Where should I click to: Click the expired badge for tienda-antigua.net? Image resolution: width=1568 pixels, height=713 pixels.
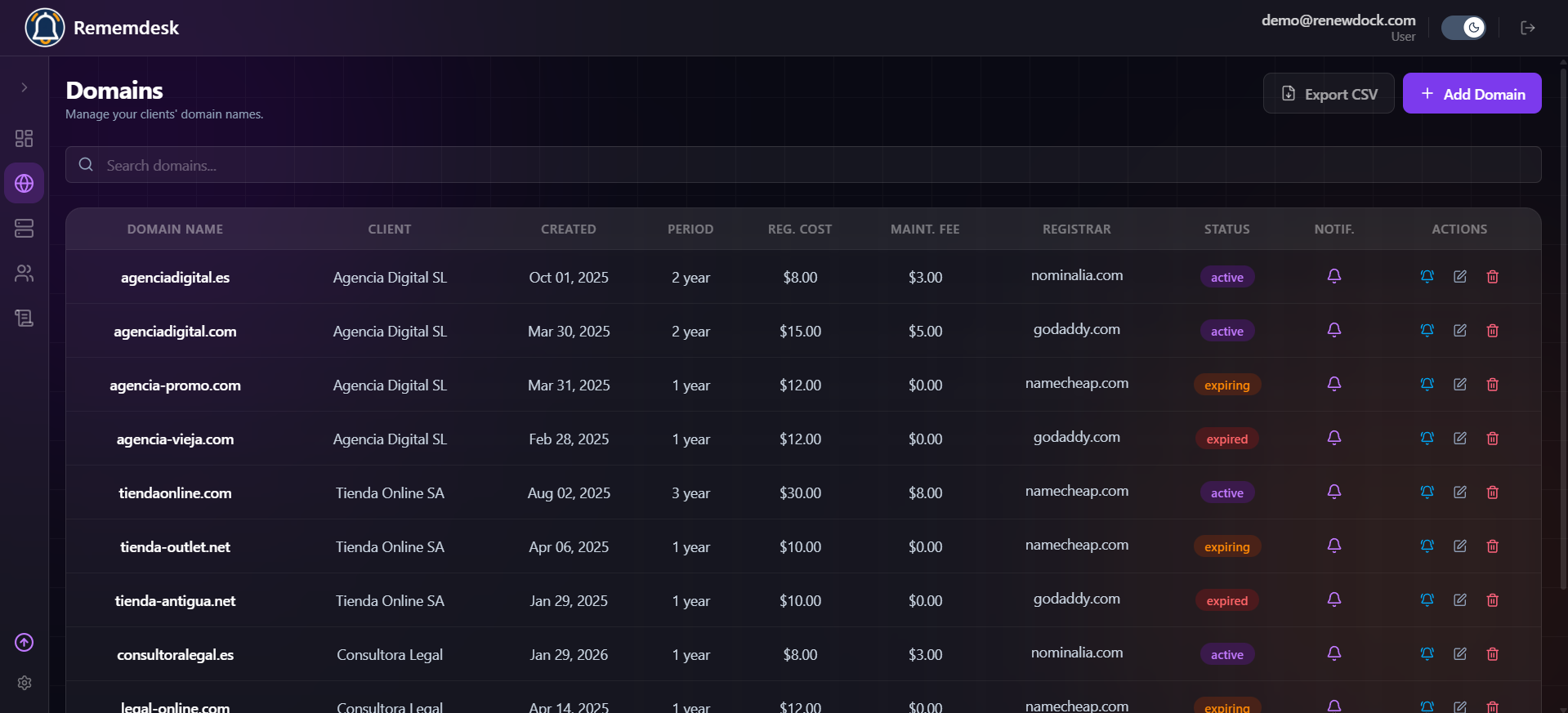point(1227,601)
